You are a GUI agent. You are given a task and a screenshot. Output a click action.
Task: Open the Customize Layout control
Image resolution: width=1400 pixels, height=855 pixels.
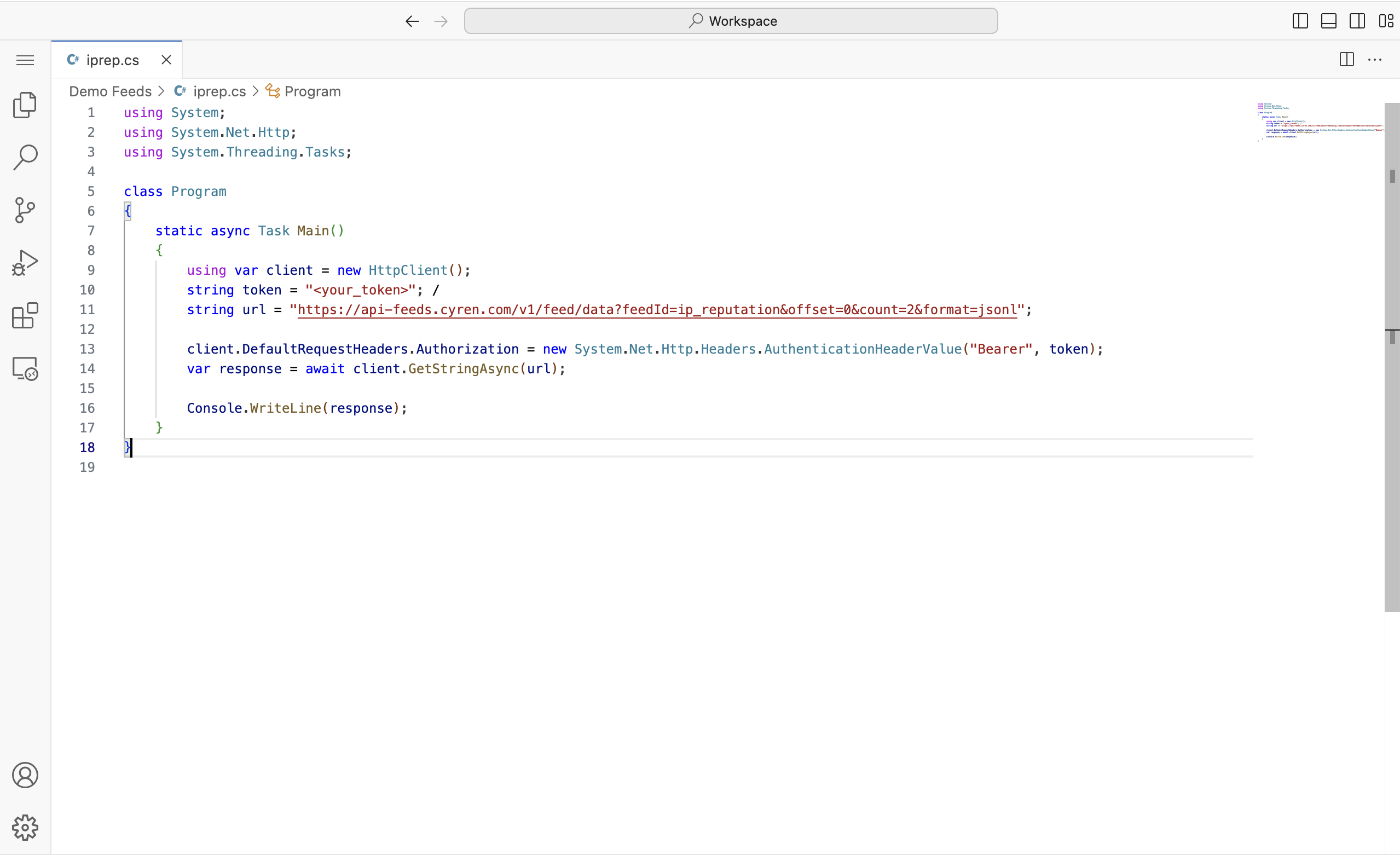(1386, 21)
